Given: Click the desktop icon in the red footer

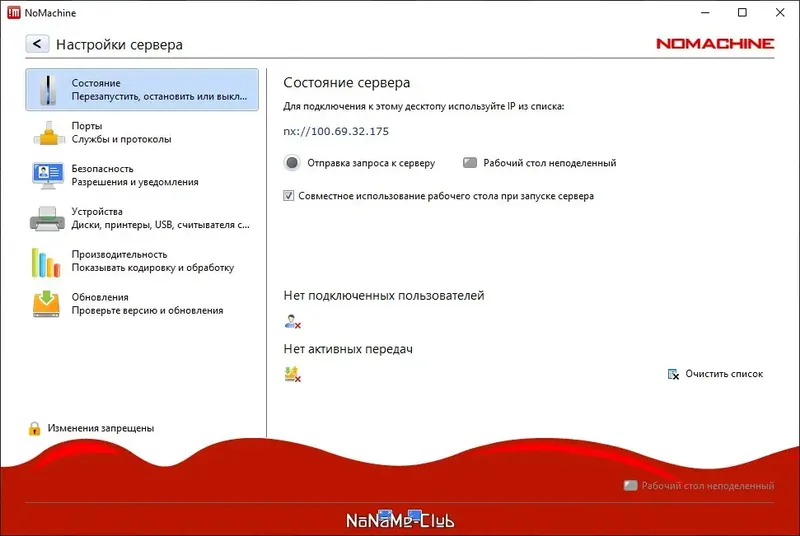Looking at the screenshot, I should (x=631, y=486).
